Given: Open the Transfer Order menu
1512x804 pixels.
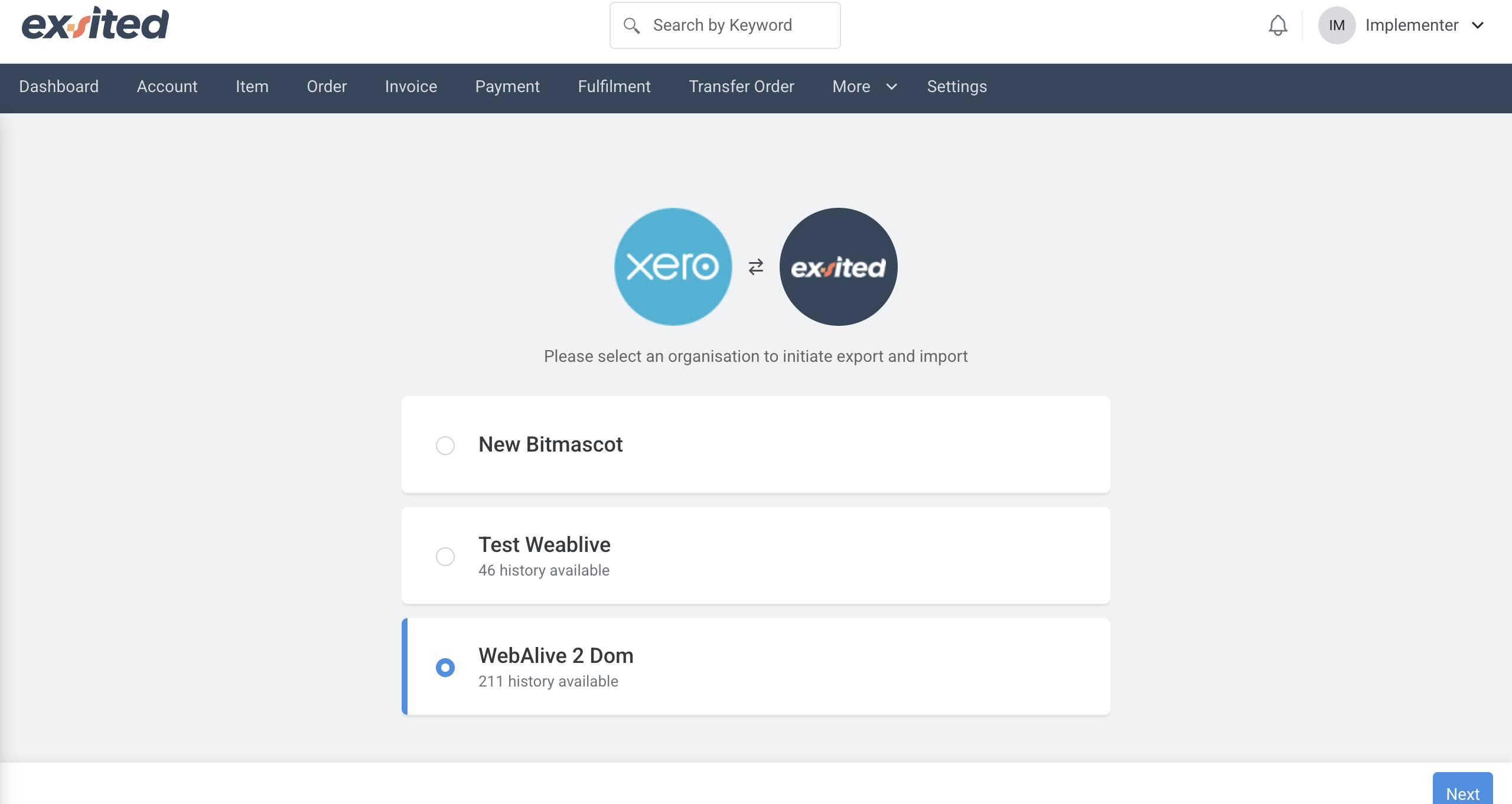Looking at the screenshot, I should click(x=741, y=86).
